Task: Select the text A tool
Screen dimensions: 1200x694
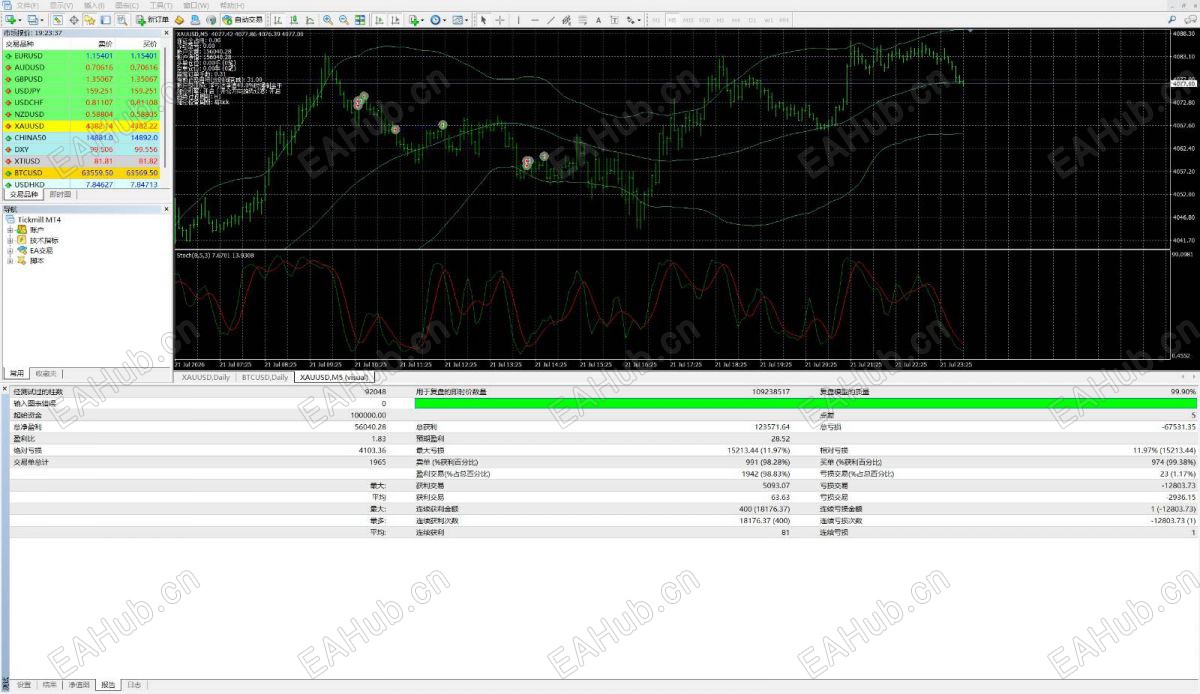Action: pos(598,20)
